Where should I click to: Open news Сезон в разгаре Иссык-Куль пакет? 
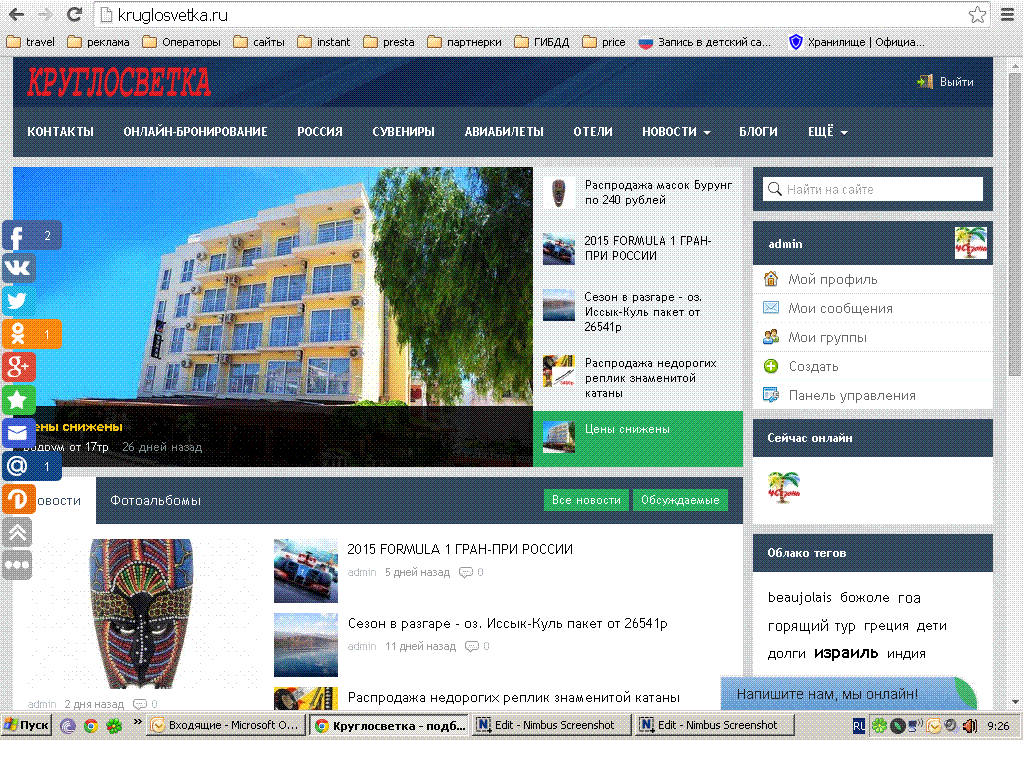[x=507, y=623]
